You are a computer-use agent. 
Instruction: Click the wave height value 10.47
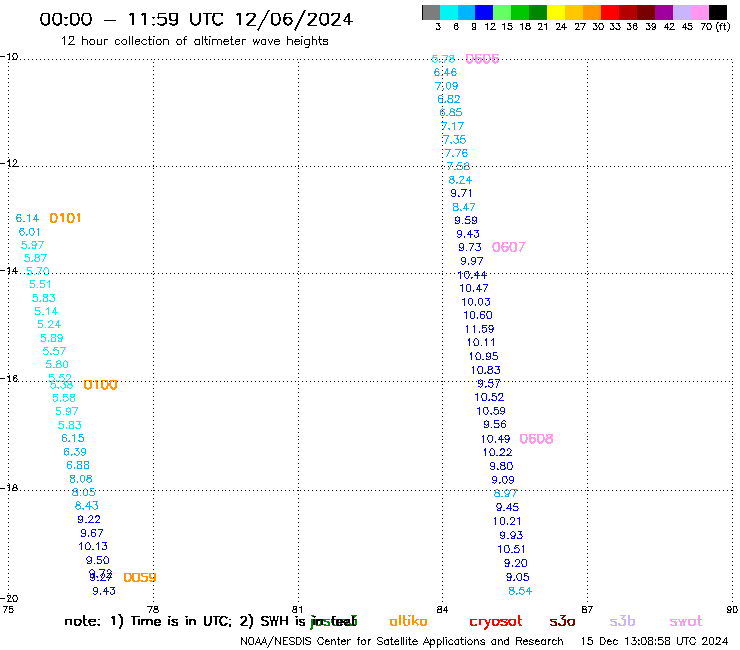474,288
